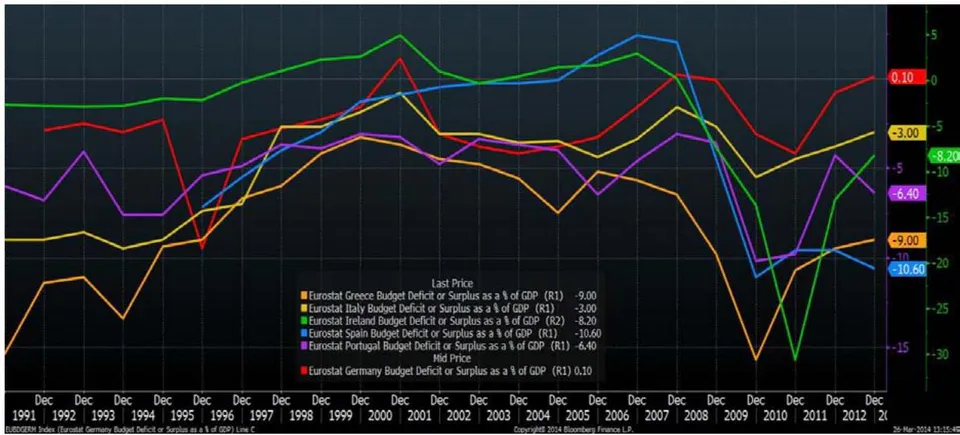960x435 pixels.
Task: Click the -3.00 value in Italy legend row
Action: click(x=586, y=308)
